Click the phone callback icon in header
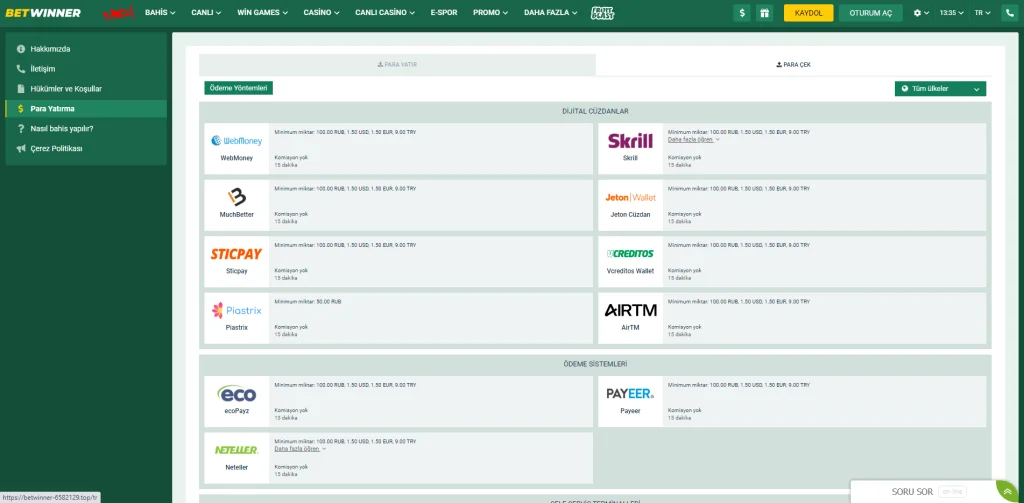The height and width of the screenshot is (503, 1024). (x=1010, y=13)
